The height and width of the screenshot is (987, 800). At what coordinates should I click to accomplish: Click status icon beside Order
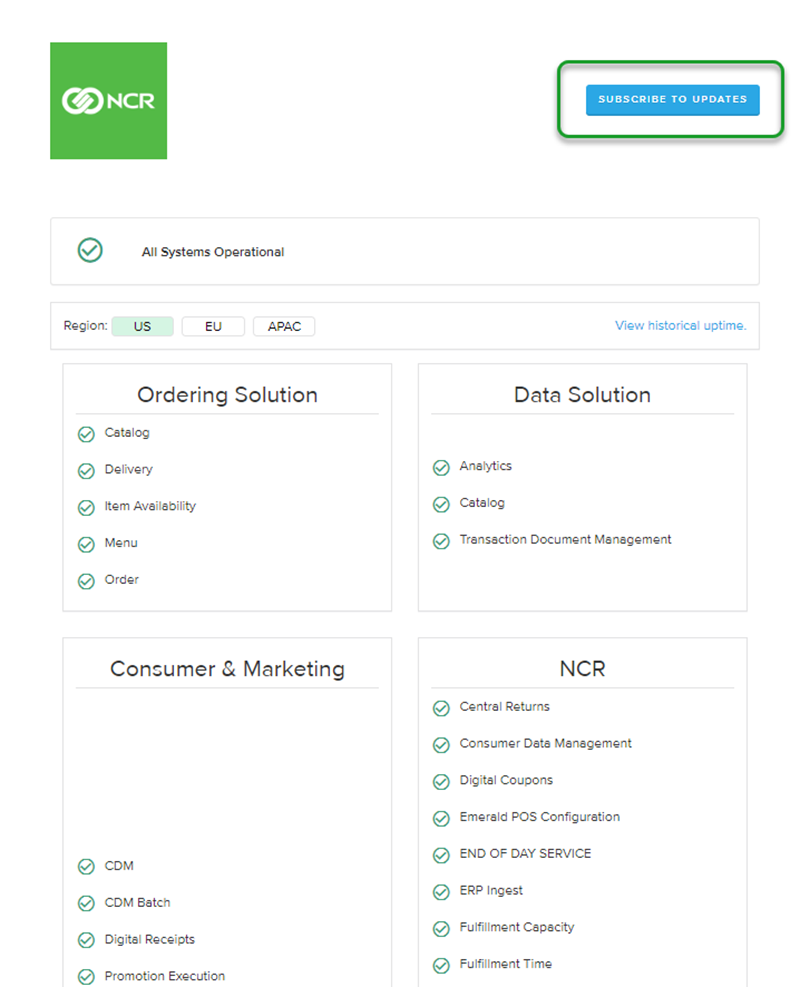tap(86, 581)
